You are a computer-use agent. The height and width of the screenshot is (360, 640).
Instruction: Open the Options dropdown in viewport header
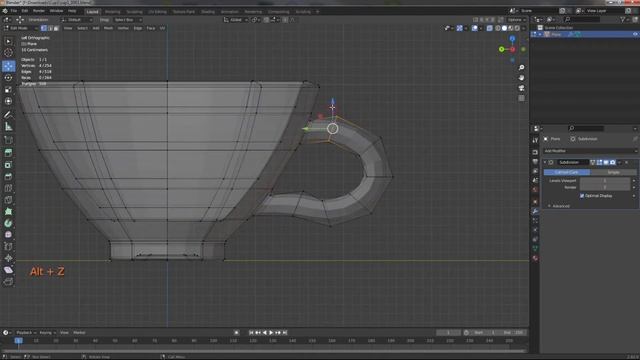(x=516, y=20)
